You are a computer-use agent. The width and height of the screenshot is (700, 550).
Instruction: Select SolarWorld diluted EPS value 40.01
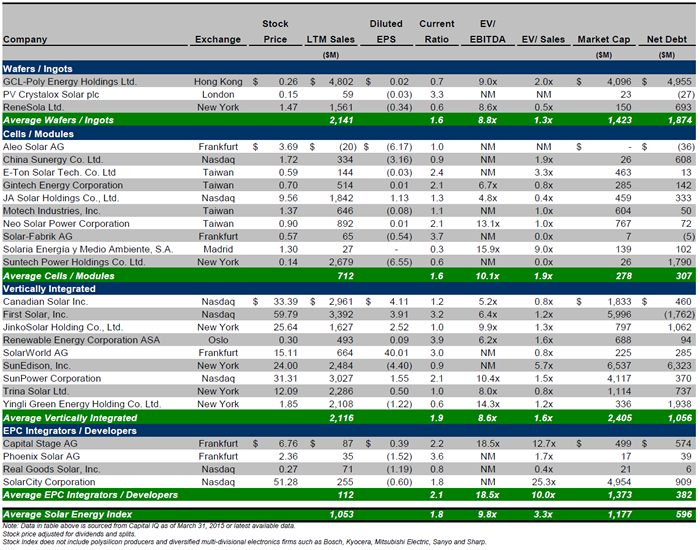396,353
